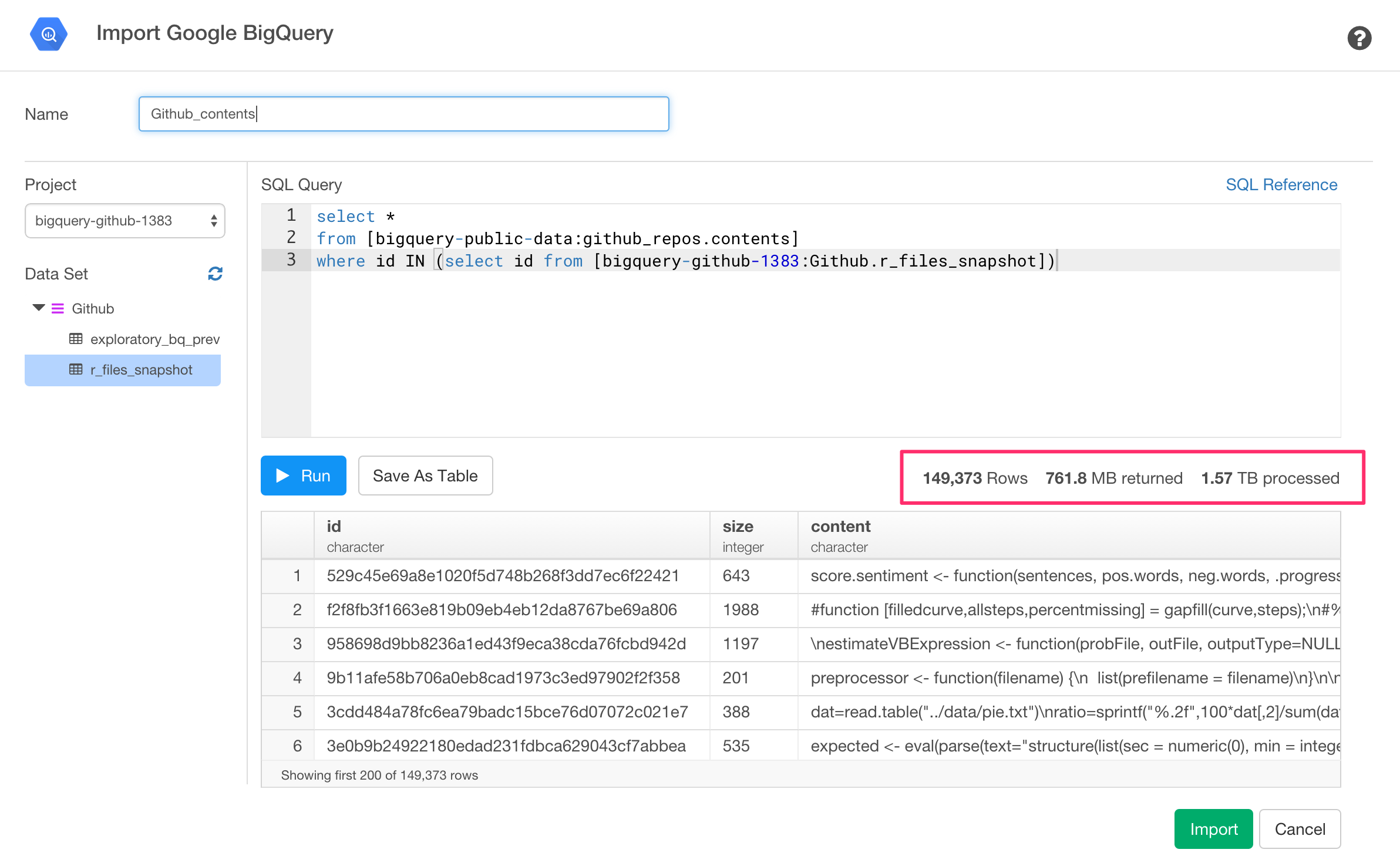Select the r_files_snapshot table

point(141,370)
